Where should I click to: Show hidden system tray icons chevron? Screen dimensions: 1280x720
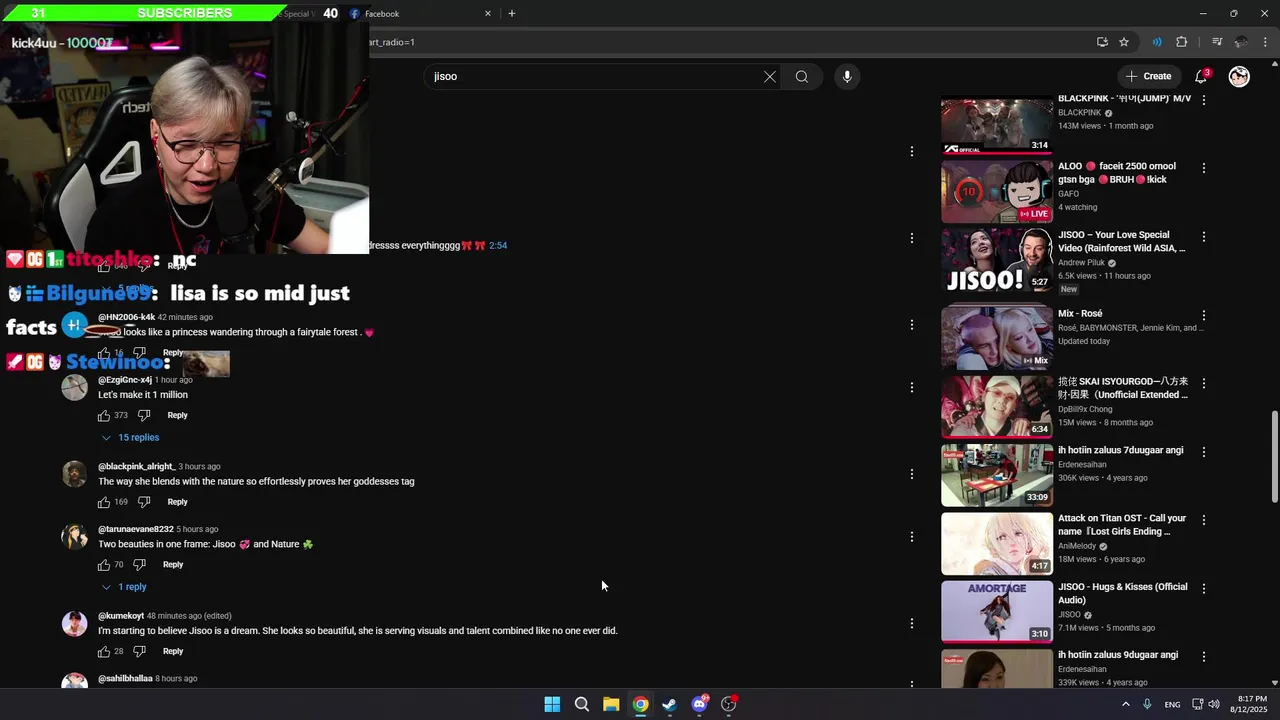(1125, 704)
